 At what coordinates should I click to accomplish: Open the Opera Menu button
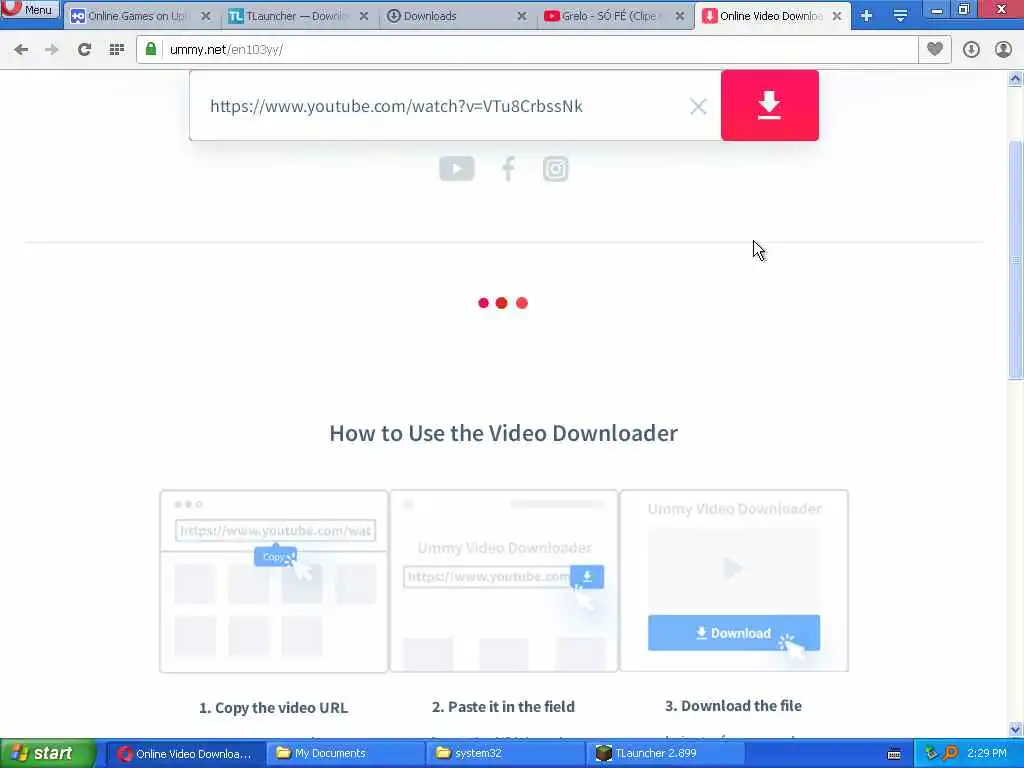pos(29,9)
